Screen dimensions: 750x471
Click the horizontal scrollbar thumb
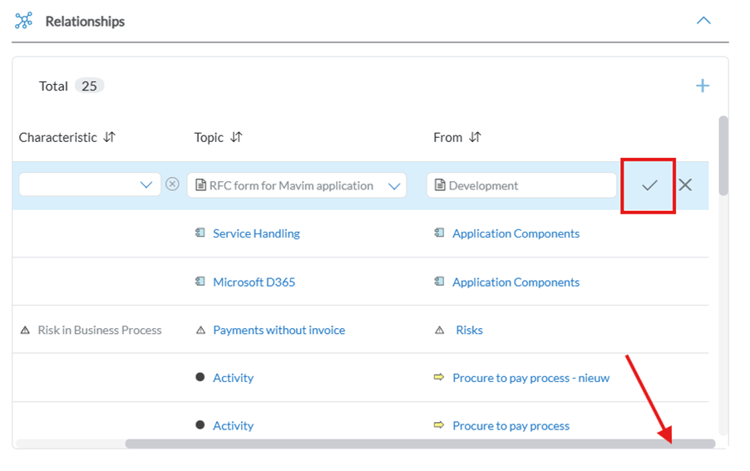420,443
